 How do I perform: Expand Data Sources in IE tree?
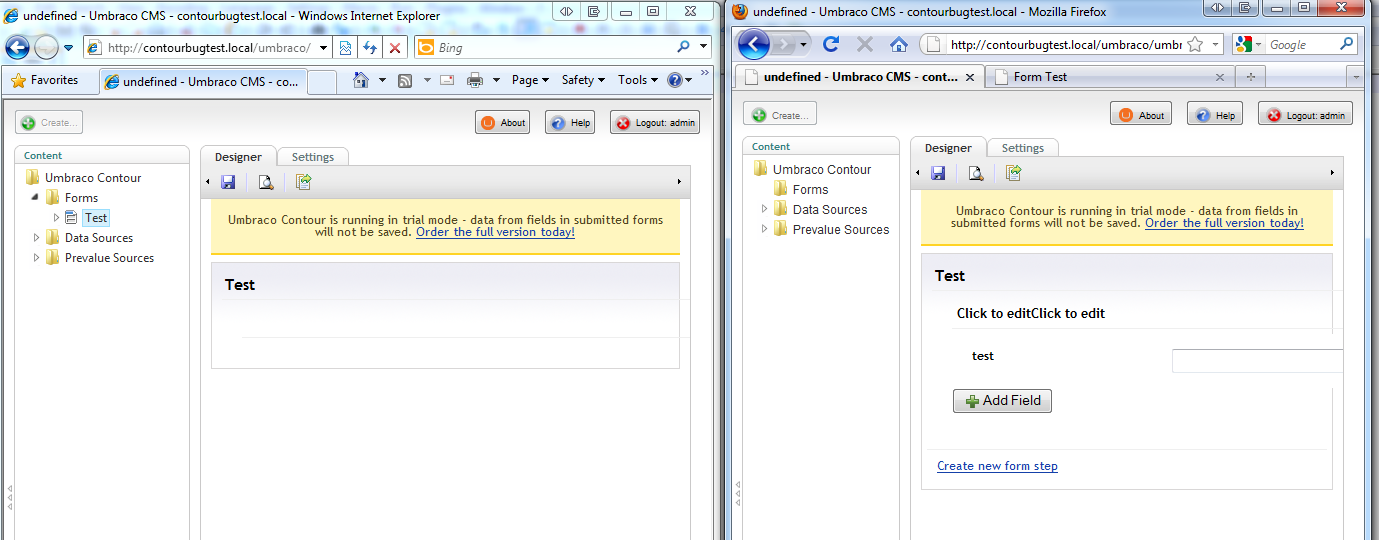point(37,238)
